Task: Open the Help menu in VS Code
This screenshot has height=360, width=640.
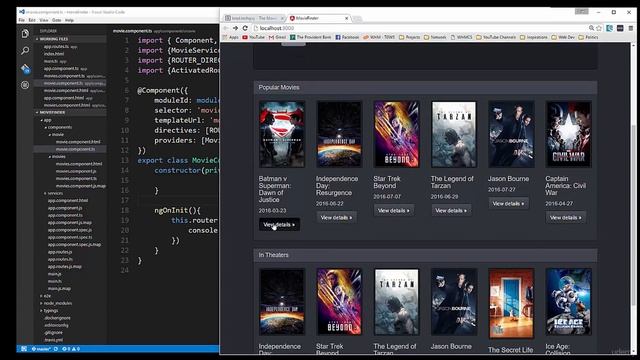Action: (x=69, y=20)
